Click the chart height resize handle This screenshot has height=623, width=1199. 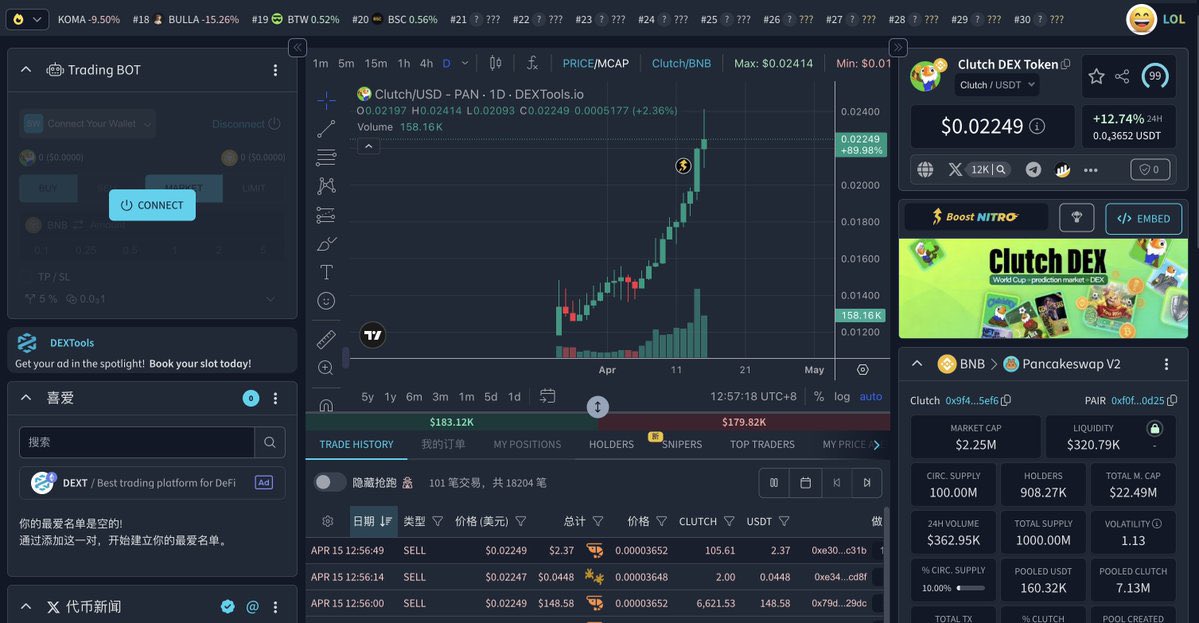tap(597, 407)
